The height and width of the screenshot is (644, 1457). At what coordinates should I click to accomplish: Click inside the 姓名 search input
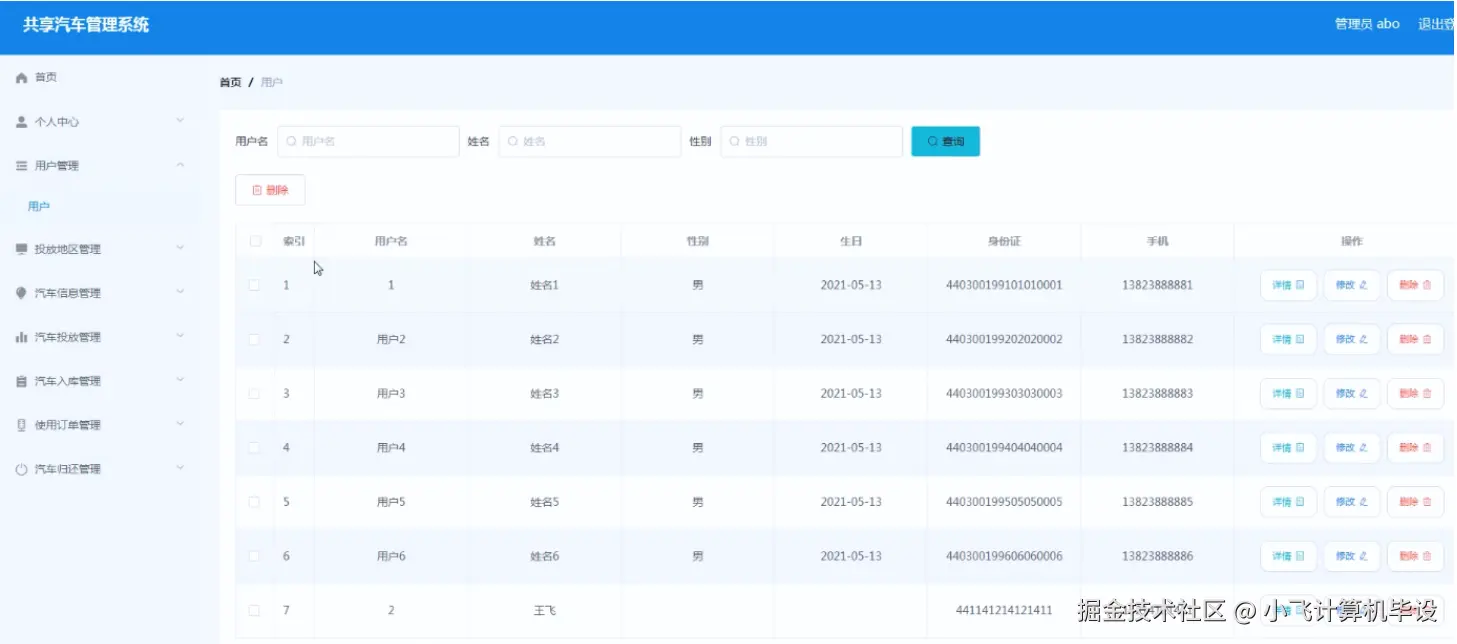(590, 142)
